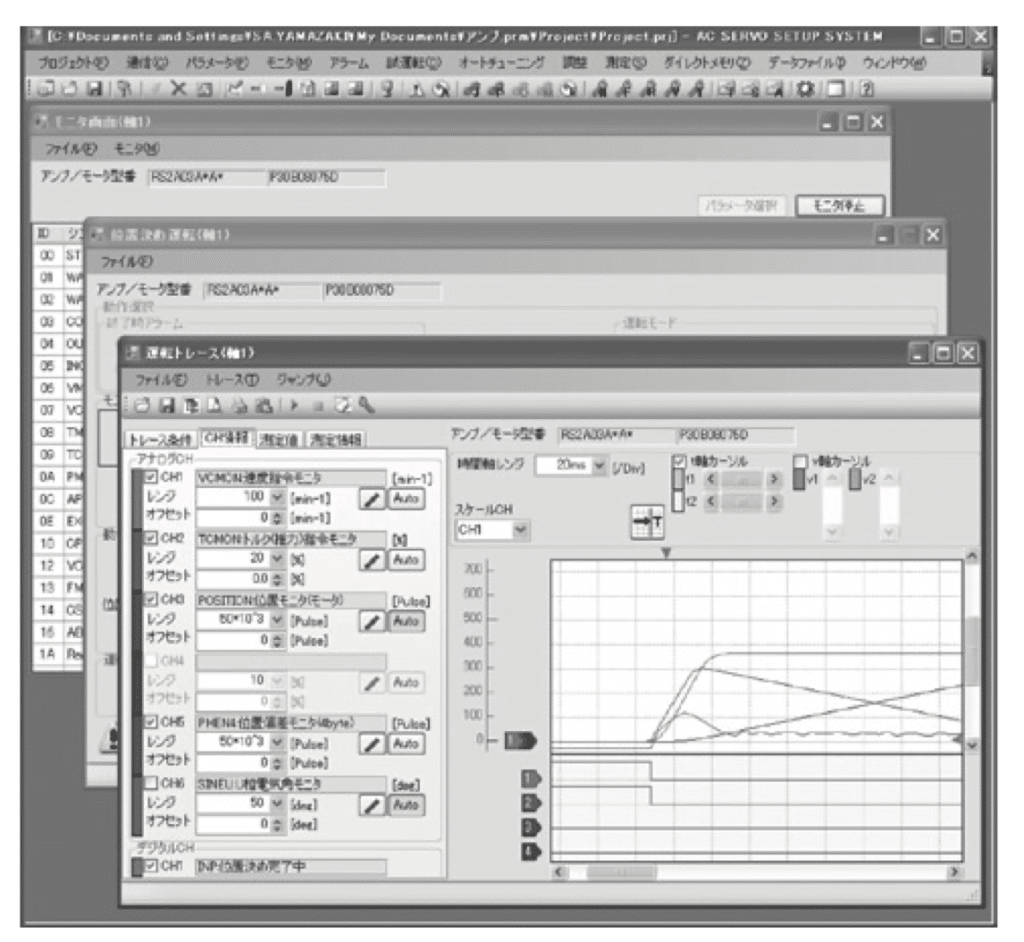The width and height of the screenshot is (1024, 942).
Task: Disable the CH2 TCMON torque monitor channel
Action: pyautogui.click(x=151, y=538)
